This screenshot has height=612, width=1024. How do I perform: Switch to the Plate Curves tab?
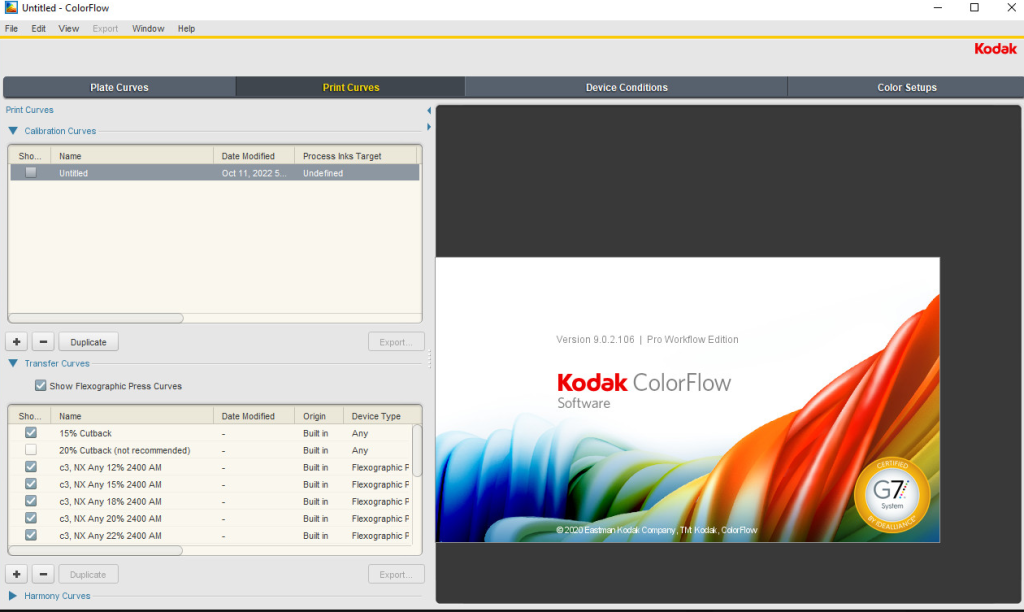[x=119, y=87]
